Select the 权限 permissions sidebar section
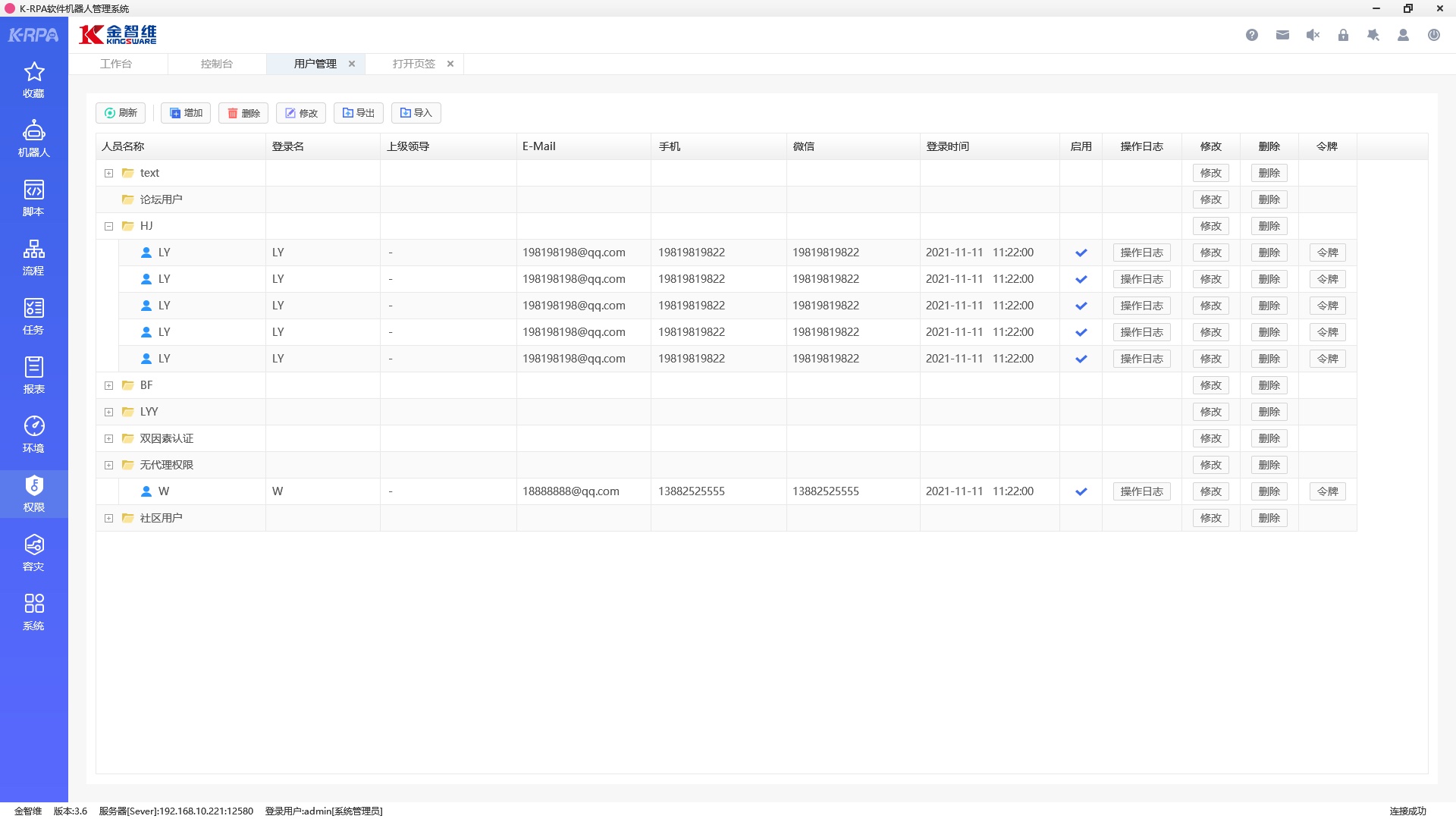1456x819 pixels. (33, 494)
